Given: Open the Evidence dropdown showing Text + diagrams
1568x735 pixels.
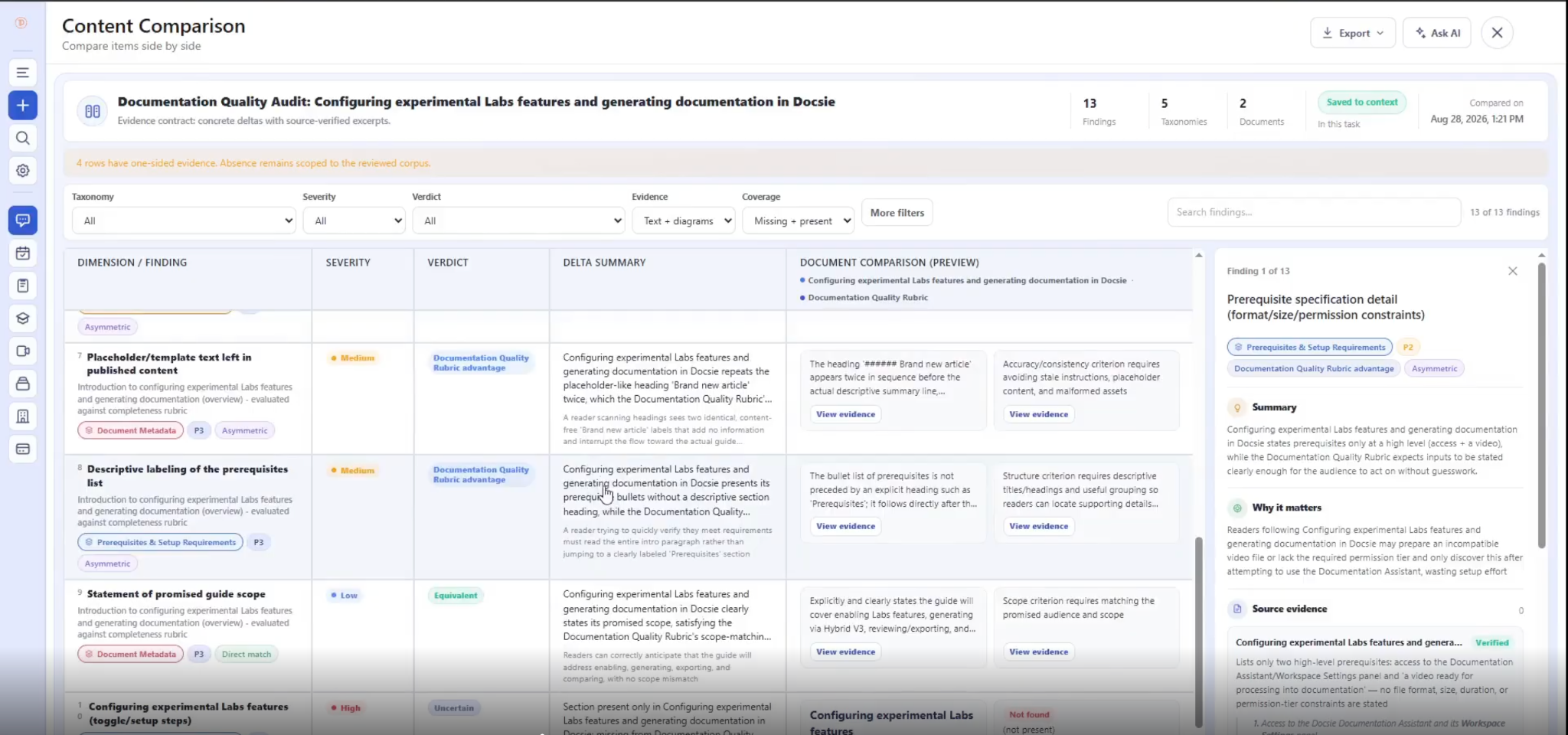Looking at the screenshot, I should pos(684,220).
